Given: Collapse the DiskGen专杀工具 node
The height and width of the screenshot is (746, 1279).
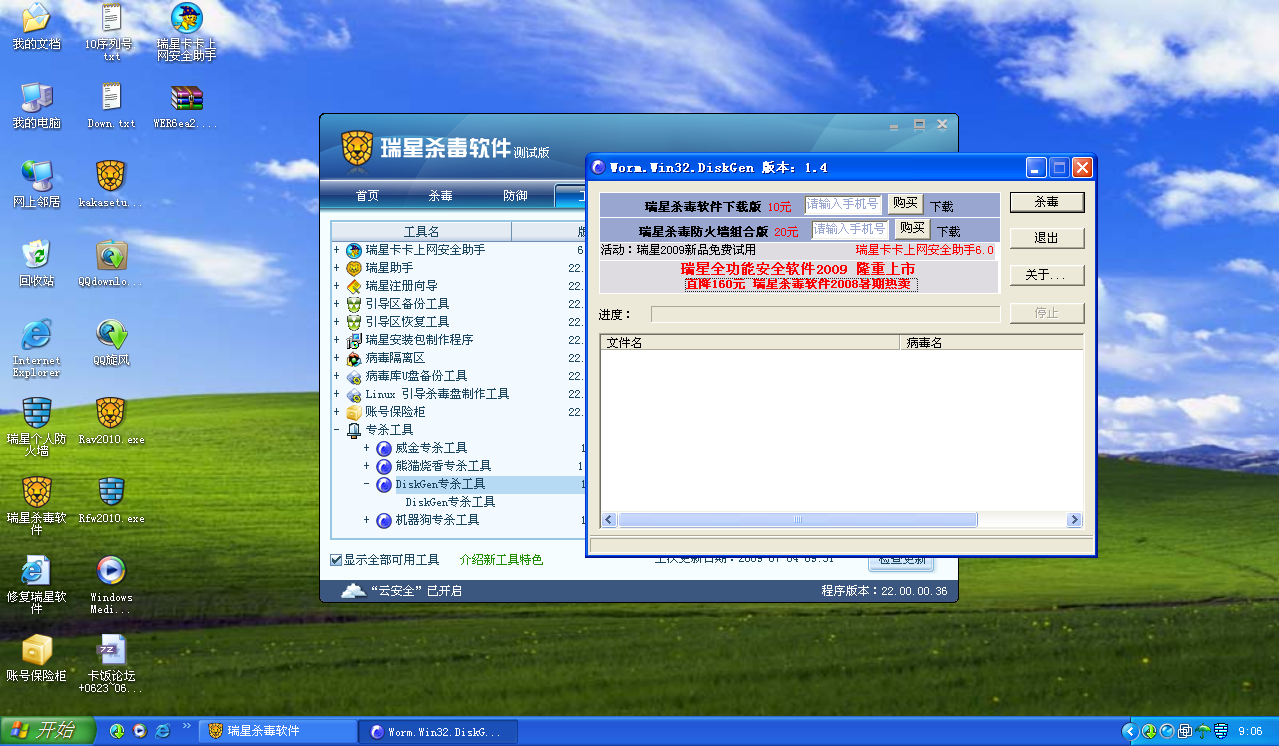Looking at the screenshot, I should click(x=367, y=484).
